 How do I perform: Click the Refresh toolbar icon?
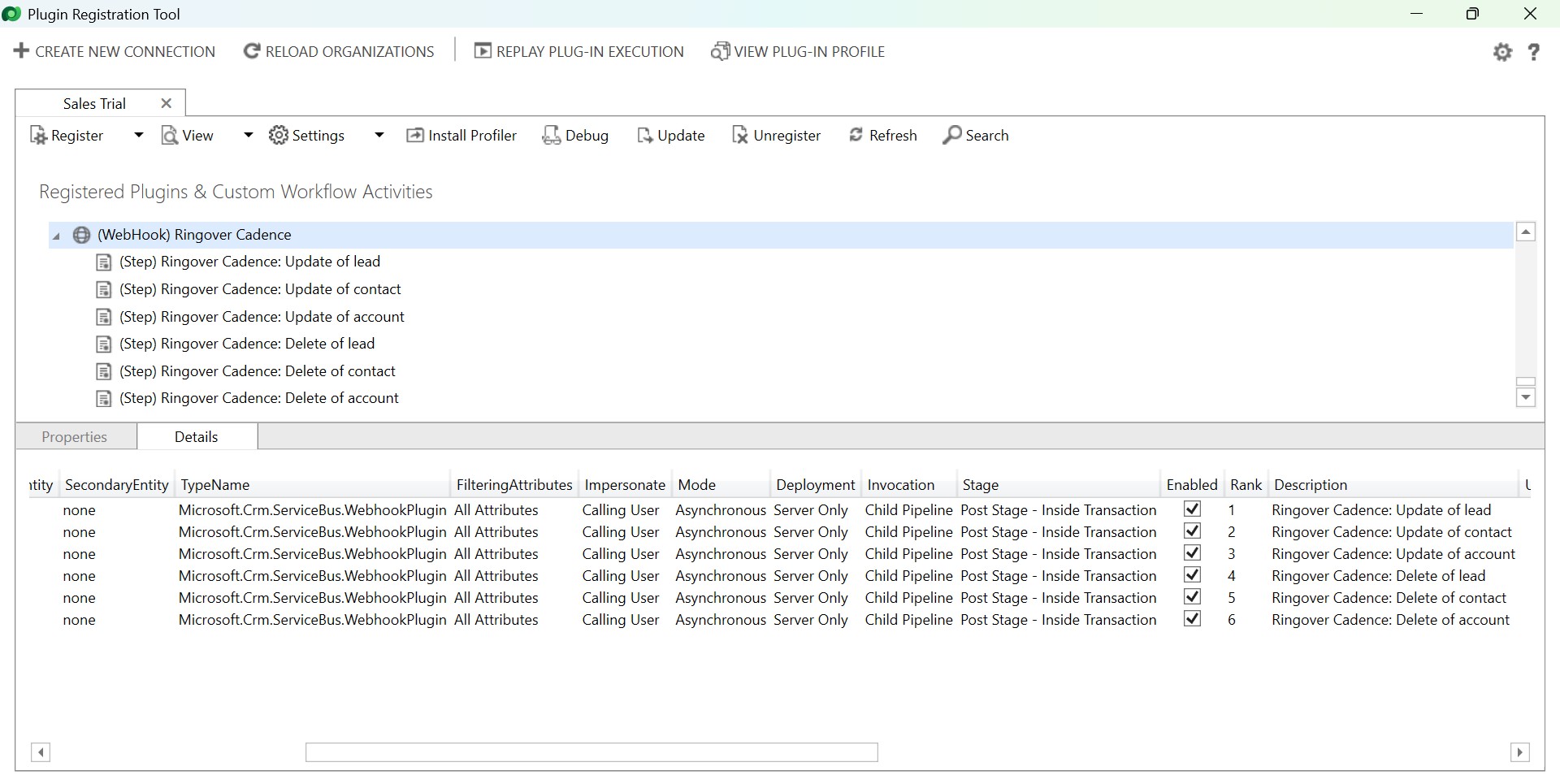pyautogui.click(x=856, y=135)
